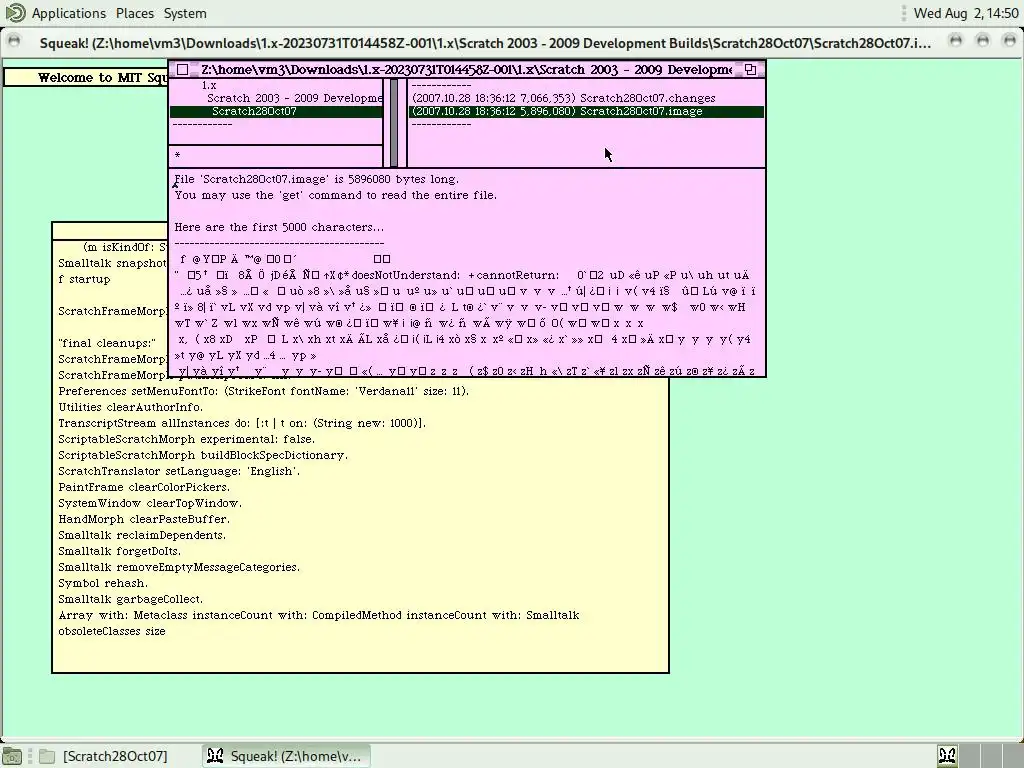The height and width of the screenshot is (768, 1024).
Task: Click the file list window close box
Action: click(183, 69)
